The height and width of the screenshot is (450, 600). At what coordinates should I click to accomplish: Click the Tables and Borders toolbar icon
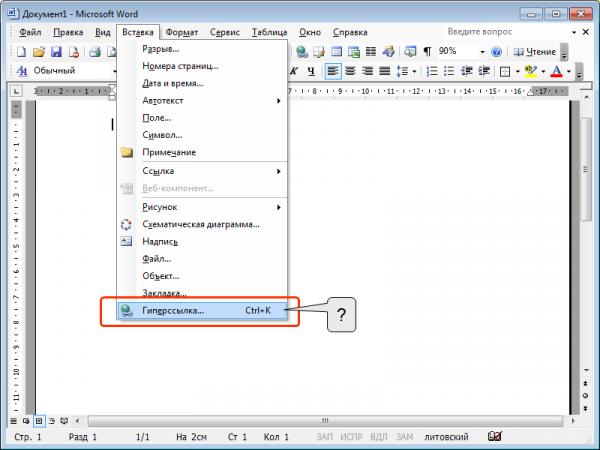[x=319, y=52]
